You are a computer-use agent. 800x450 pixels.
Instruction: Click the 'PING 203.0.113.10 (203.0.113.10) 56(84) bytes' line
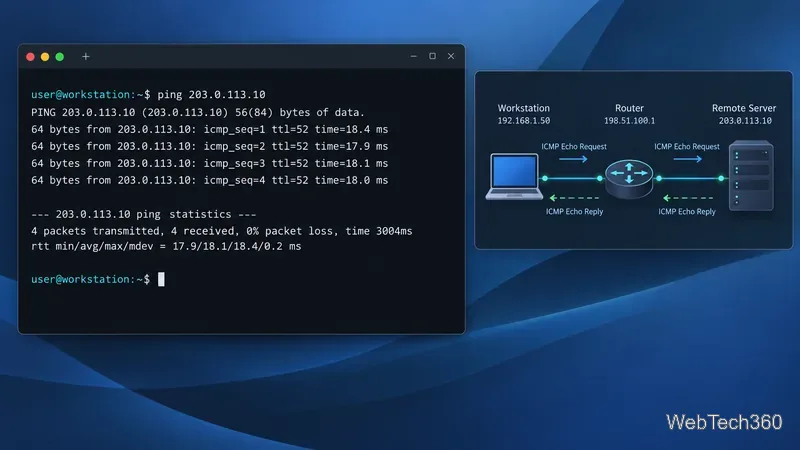pos(198,112)
